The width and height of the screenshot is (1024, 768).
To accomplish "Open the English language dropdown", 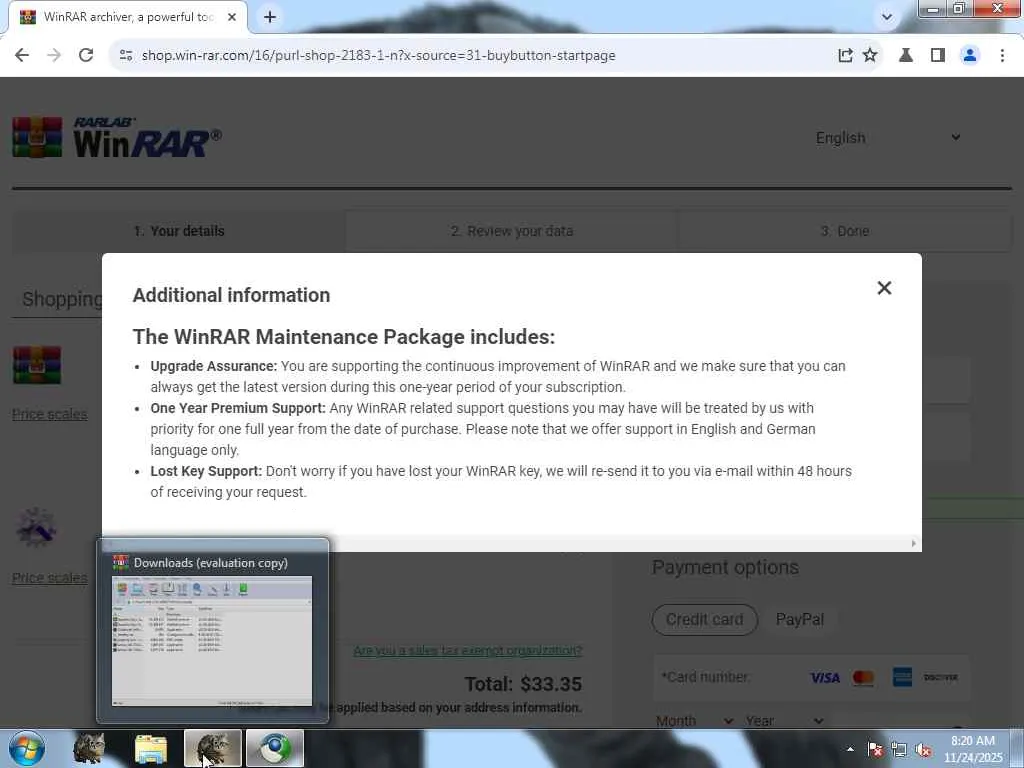I will [888, 138].
